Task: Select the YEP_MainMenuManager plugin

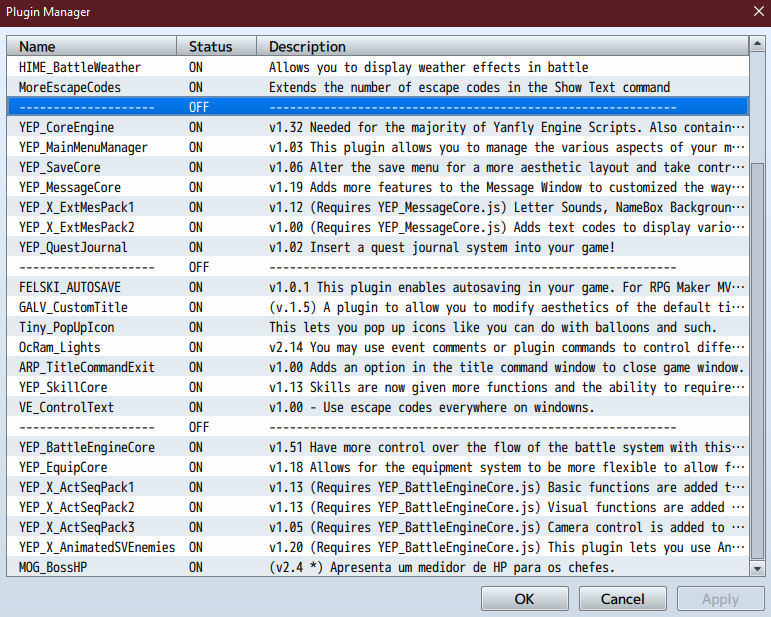Action: 378,147
